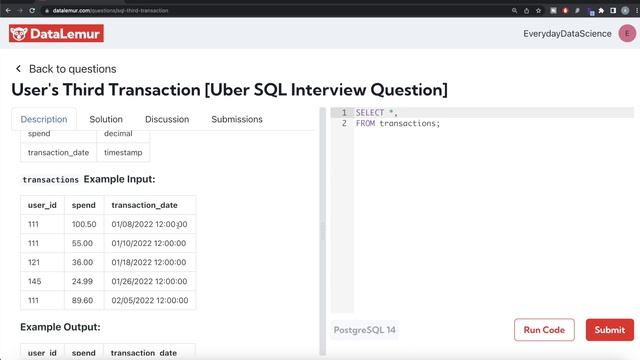Click the user_id header in Example Input
The image size is (640, 360).
point(42,205)
